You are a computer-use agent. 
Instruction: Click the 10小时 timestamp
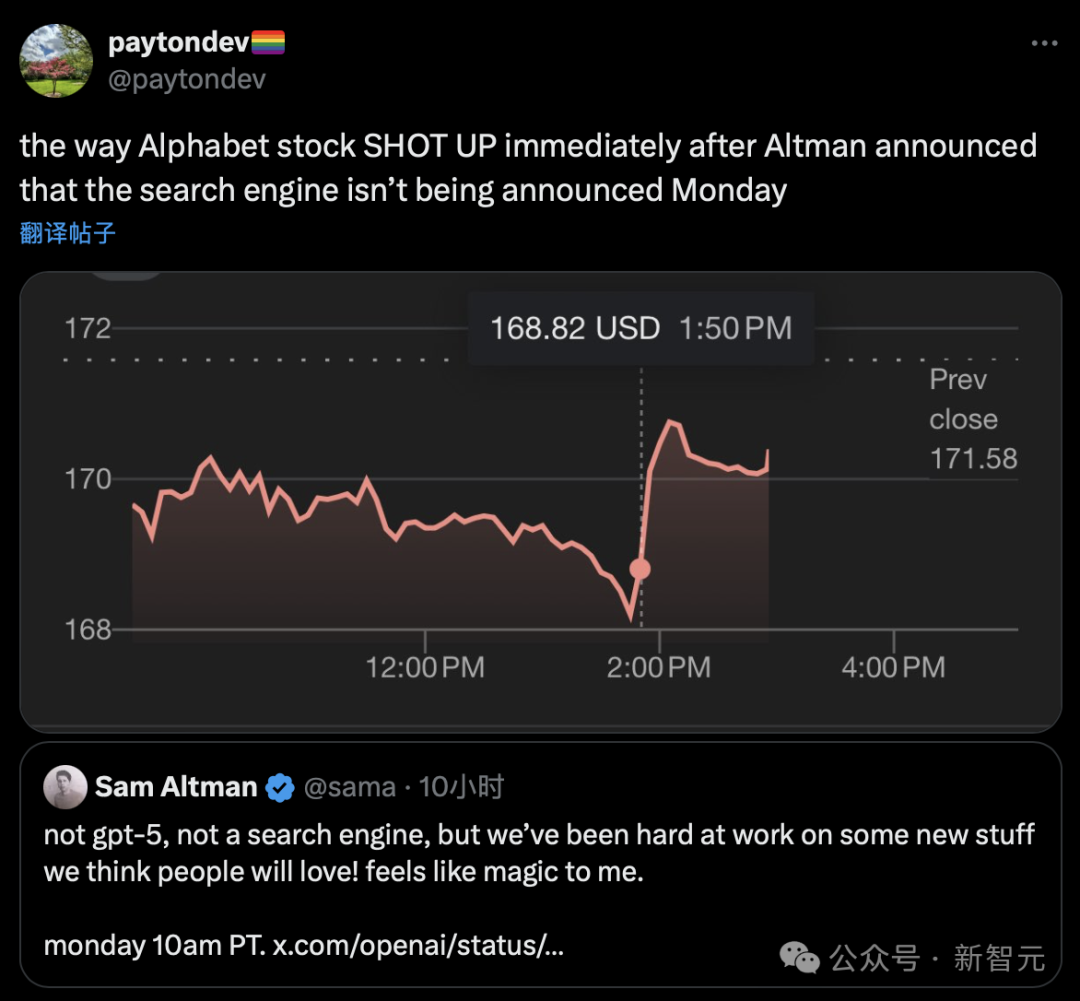click(460, 788)
